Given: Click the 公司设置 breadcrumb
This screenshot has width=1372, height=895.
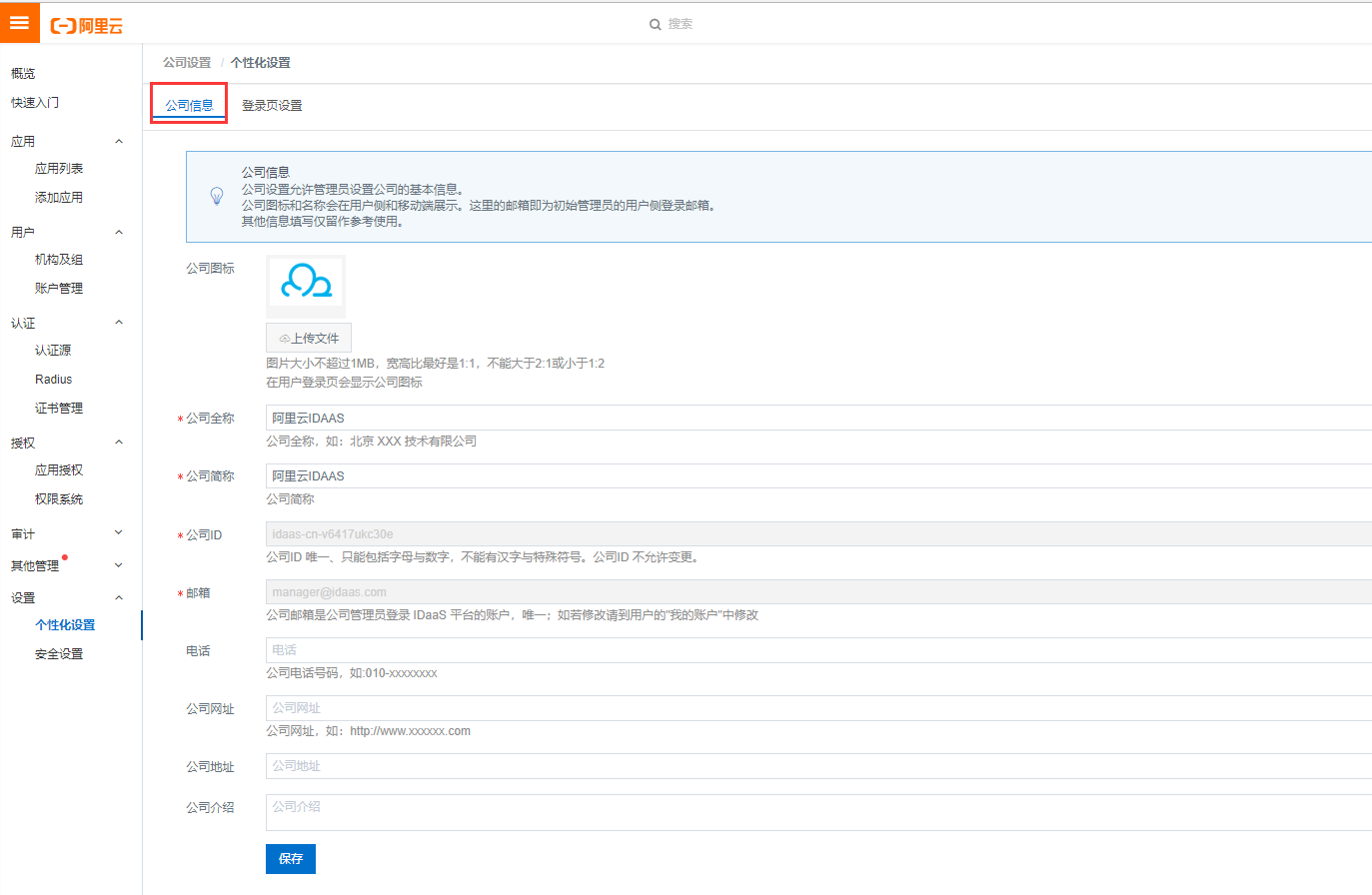Looking at the screenshot, I should 187,62.
